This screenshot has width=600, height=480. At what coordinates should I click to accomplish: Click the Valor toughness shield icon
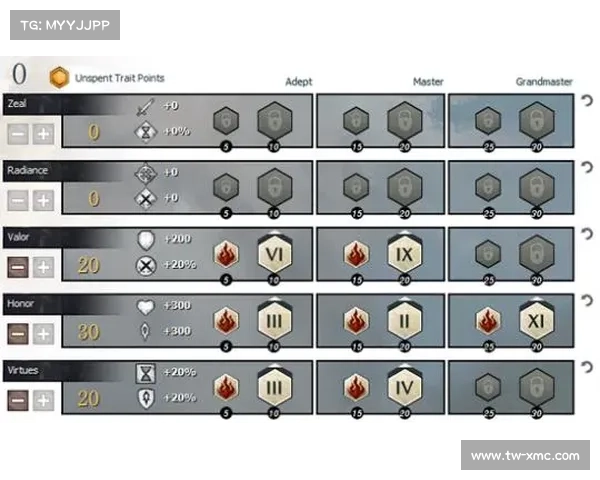pos(146,240)
